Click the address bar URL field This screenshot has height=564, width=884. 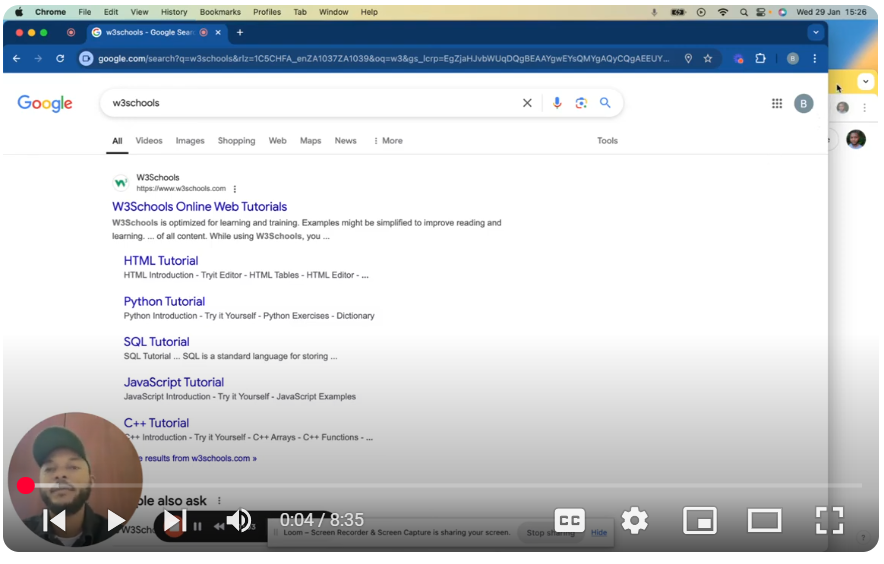(x=383, y=59)
